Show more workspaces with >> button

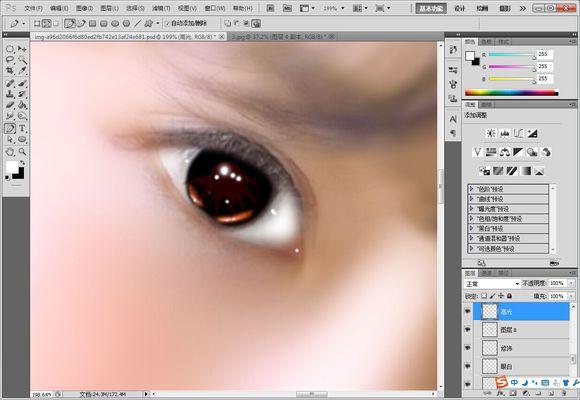click(522, 8)
